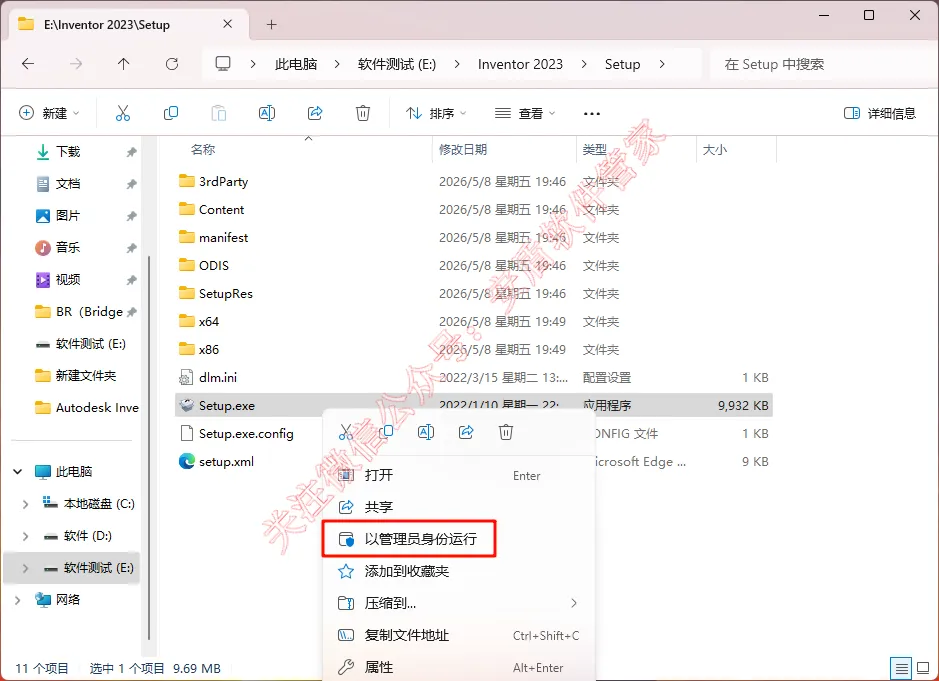
Task: Go back with the left arrow
Action: (28, 64)
